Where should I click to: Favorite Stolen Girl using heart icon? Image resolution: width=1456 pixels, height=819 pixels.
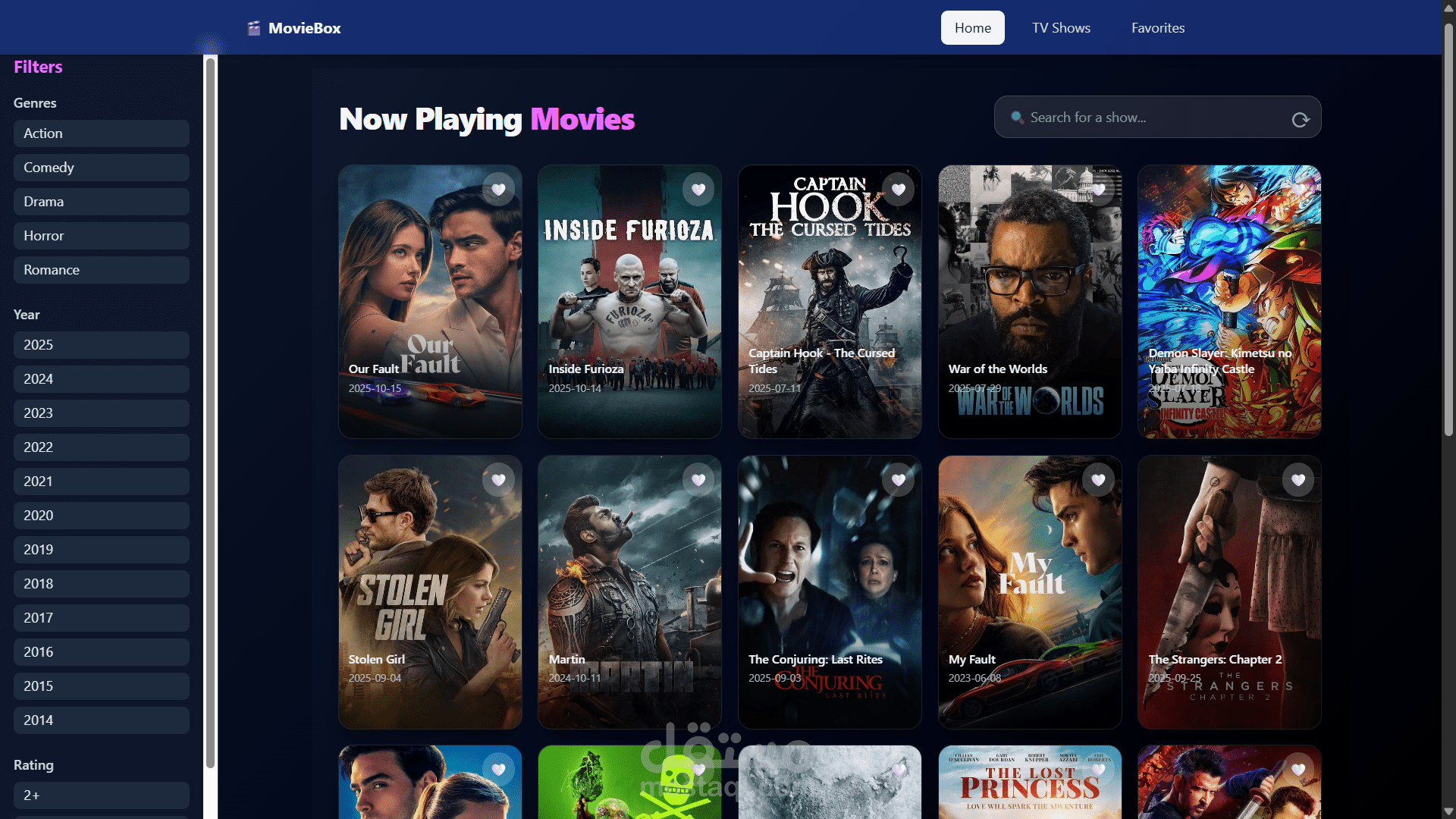(498, 480)
